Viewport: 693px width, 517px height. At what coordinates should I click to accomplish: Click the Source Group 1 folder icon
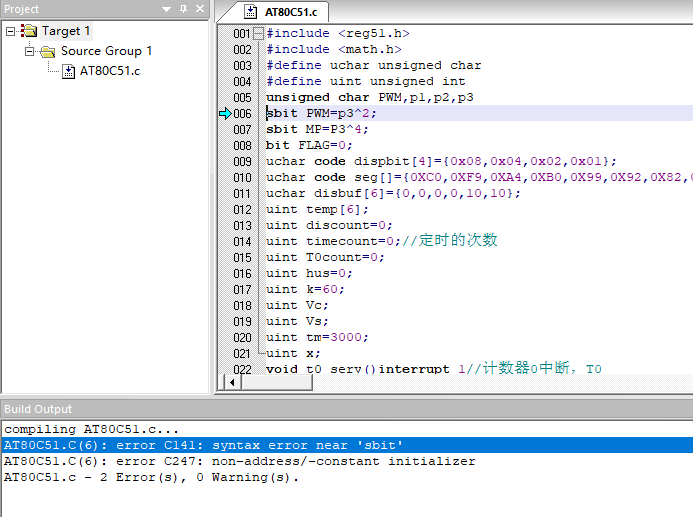click(48, 51)
